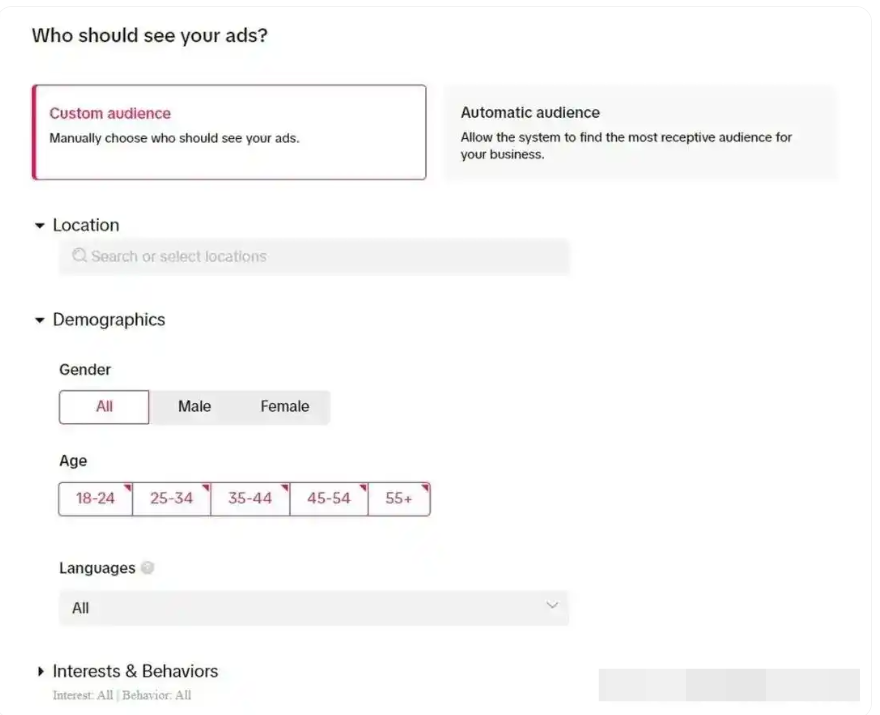Viewport: 880px width, 715px height.
Task: Click the Search or select locations field
Action: coord(320,257)
